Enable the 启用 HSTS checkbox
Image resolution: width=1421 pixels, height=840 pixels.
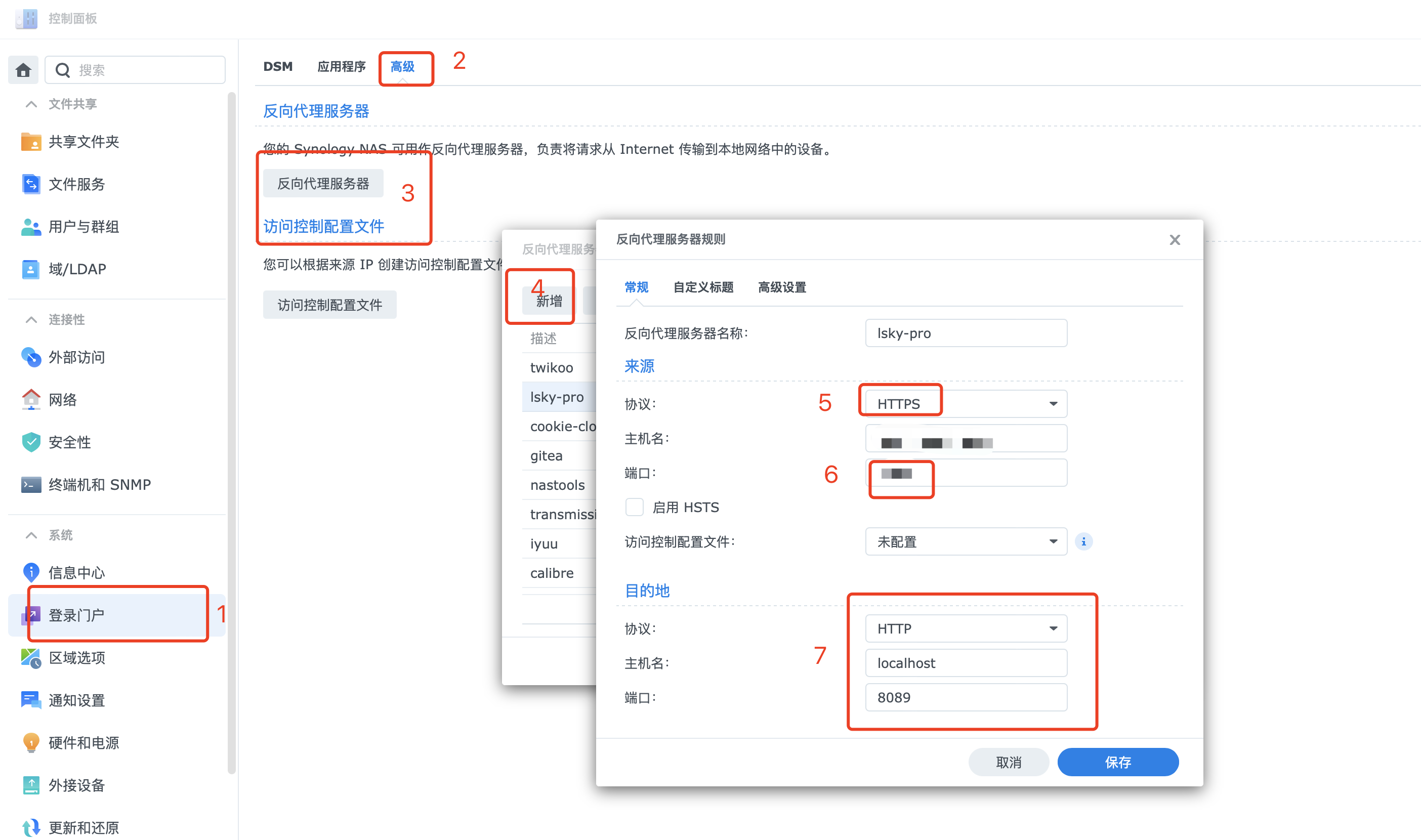pyautogui.click(x=634, y=507)
